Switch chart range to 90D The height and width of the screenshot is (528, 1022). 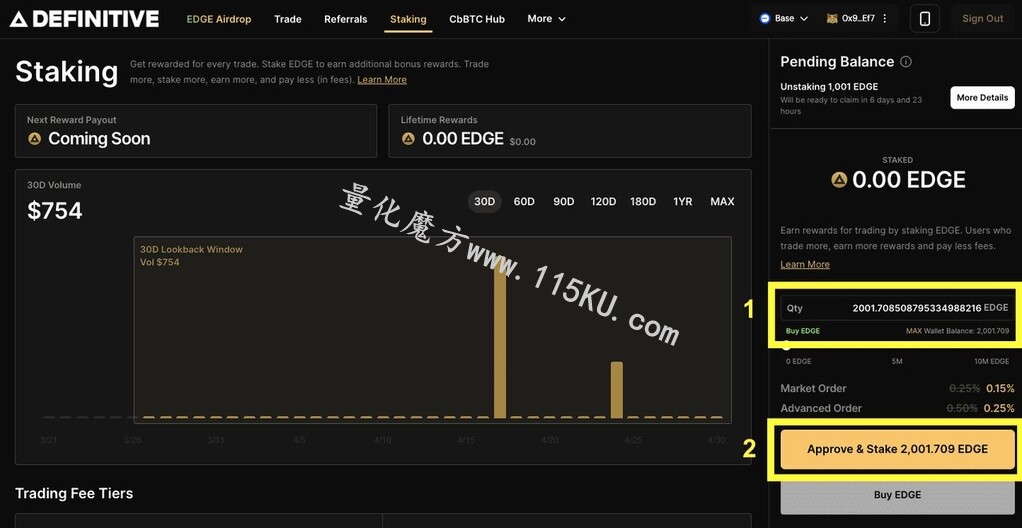coord(563,201)
